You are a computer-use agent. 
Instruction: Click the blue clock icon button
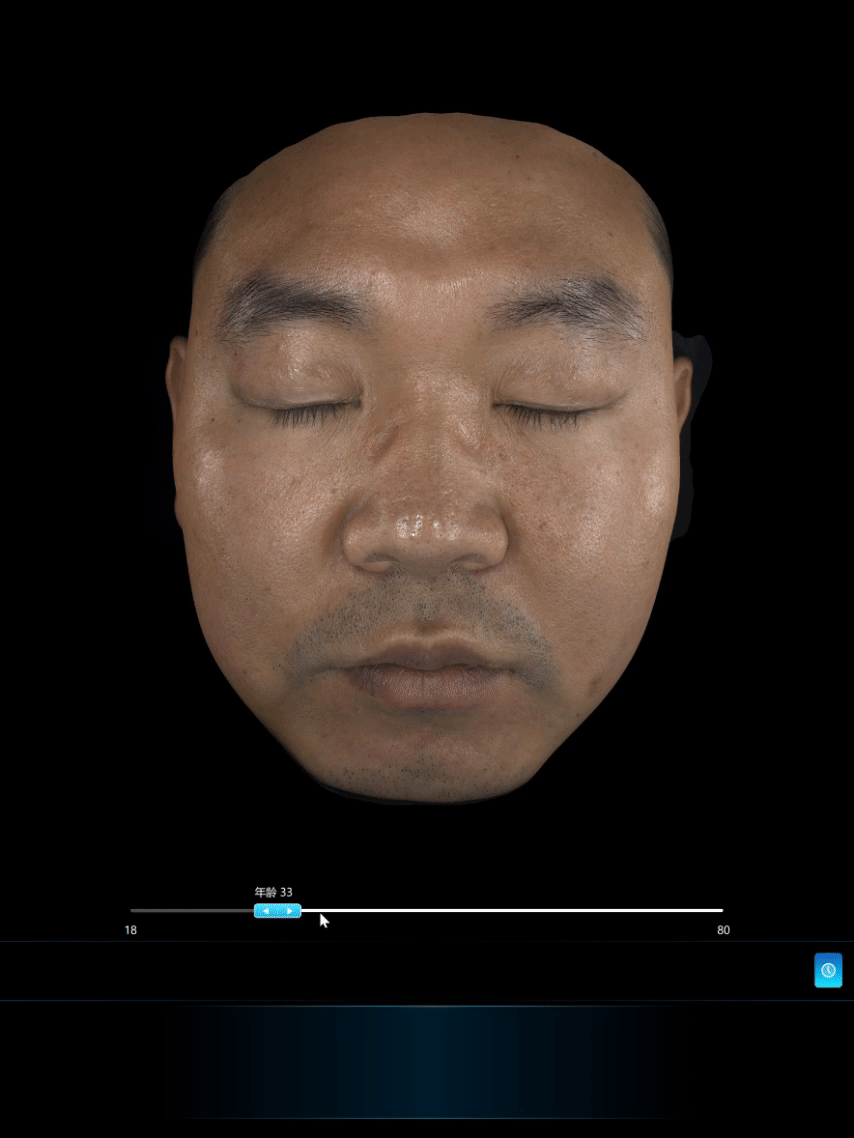828,970
